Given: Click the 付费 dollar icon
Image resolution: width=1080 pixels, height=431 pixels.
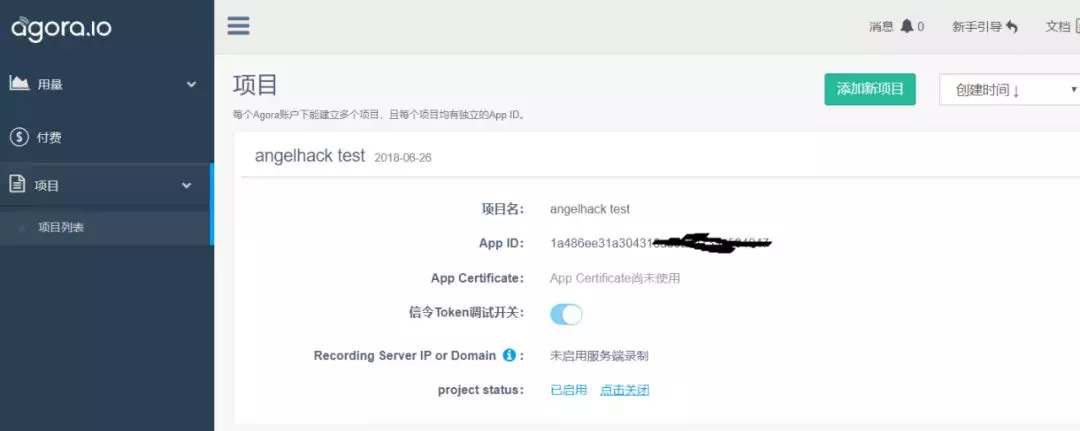Looking at the screenshot, I should 19,137.
